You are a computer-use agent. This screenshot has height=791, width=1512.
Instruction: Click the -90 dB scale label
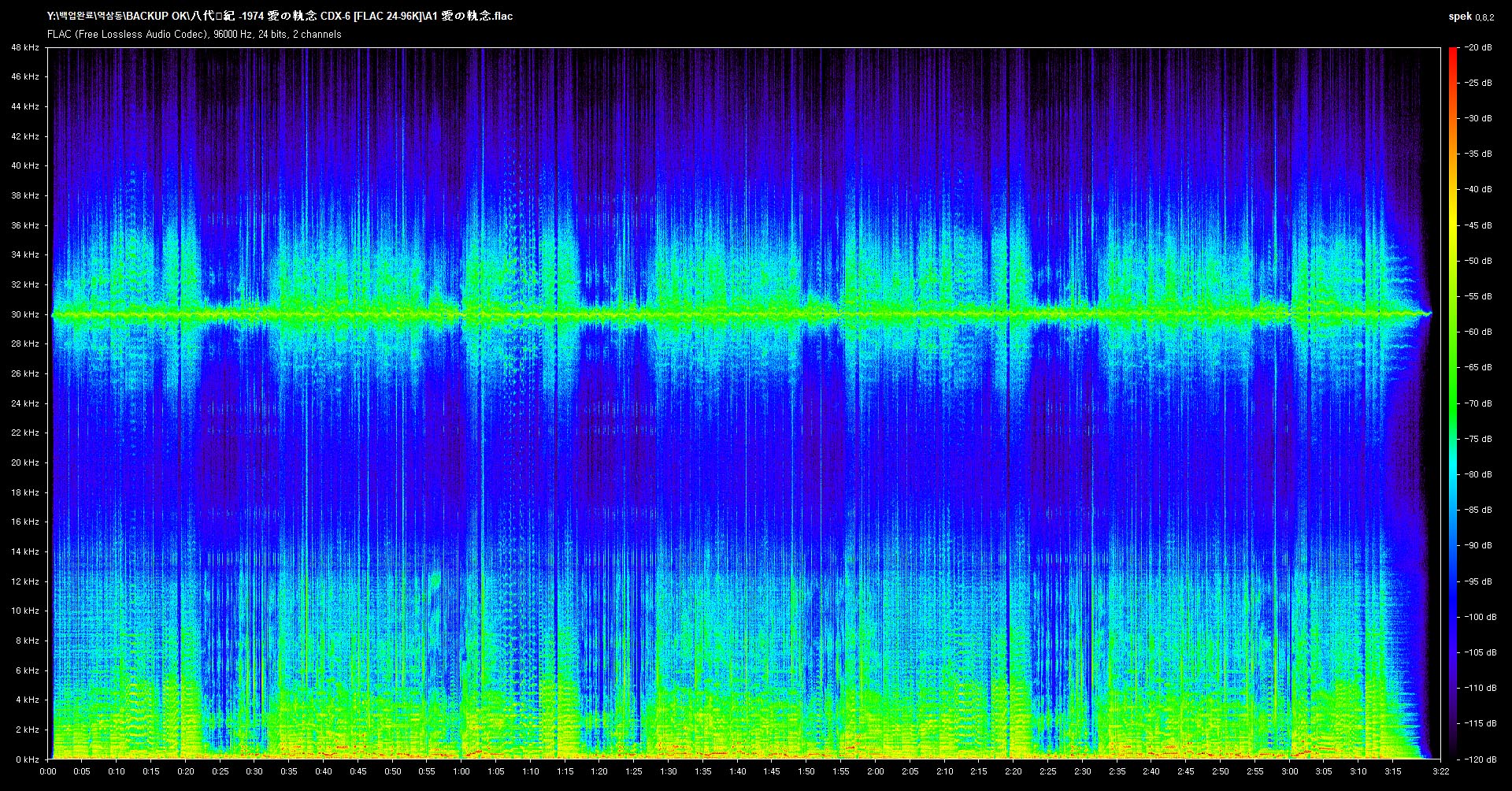(x=1478, y=545)
